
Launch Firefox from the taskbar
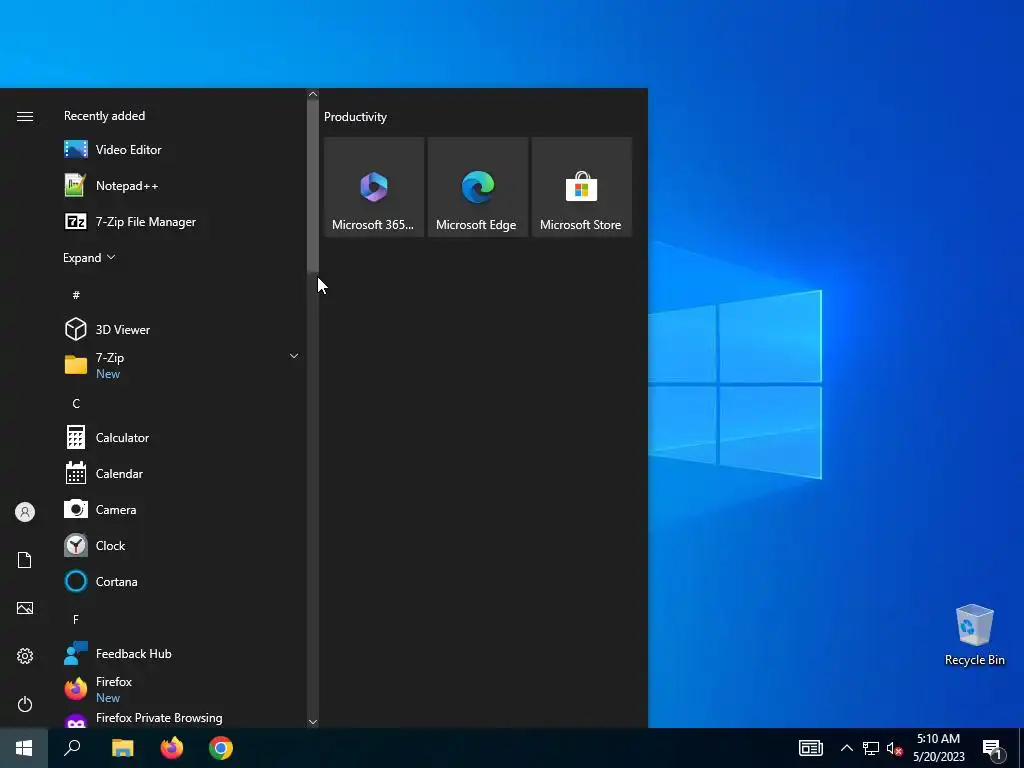pos(172,748)
